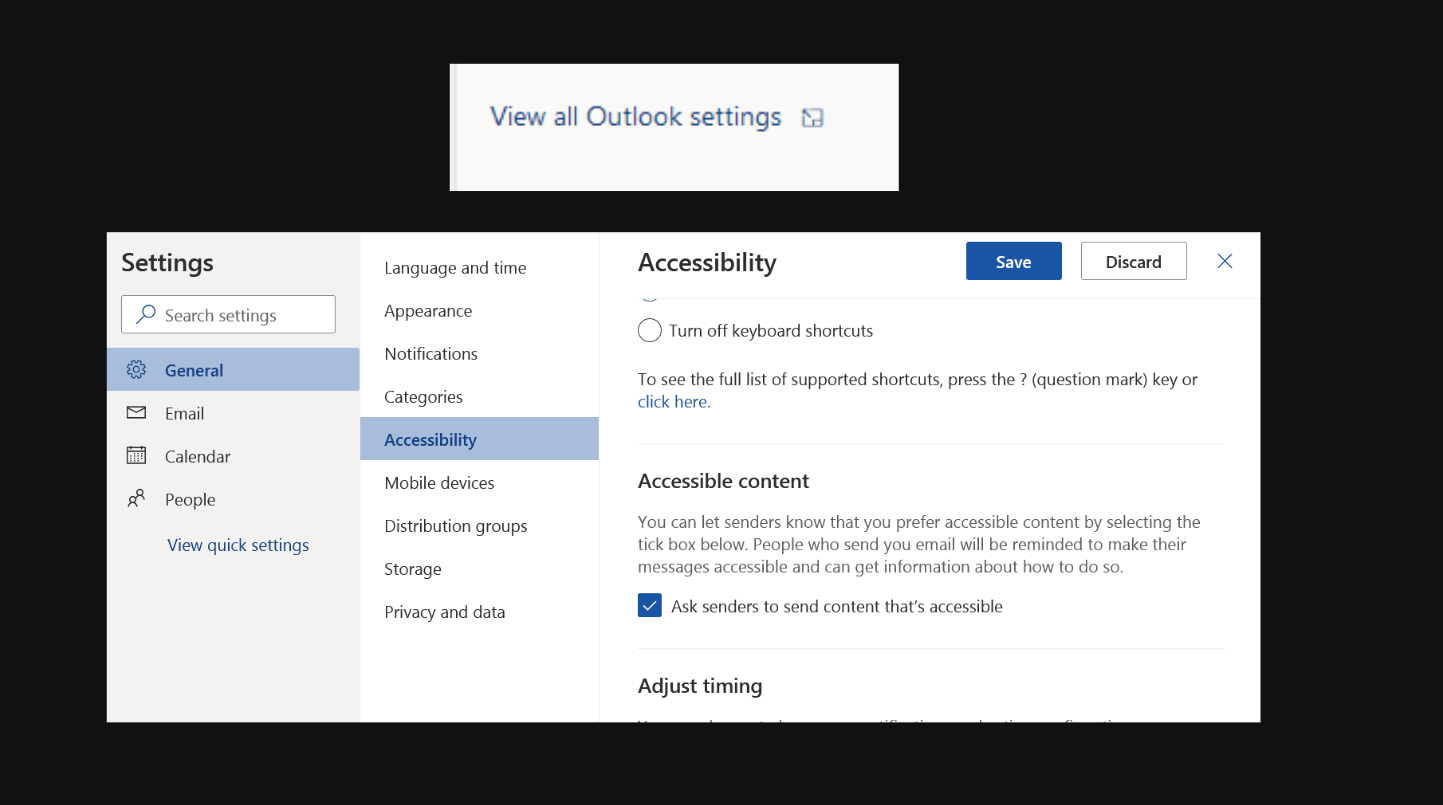Select the Email settings category

[233, 413]
